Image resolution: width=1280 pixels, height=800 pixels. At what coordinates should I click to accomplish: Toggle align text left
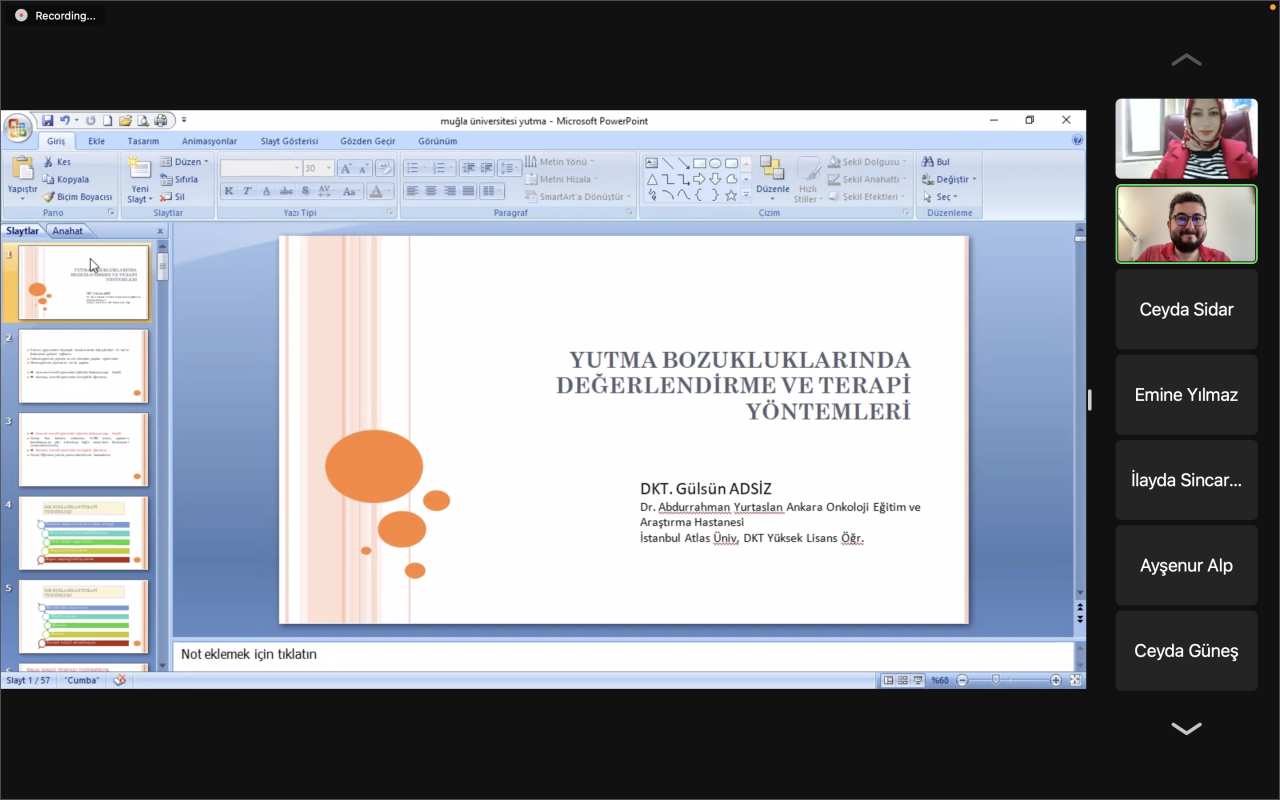point(412,191)
